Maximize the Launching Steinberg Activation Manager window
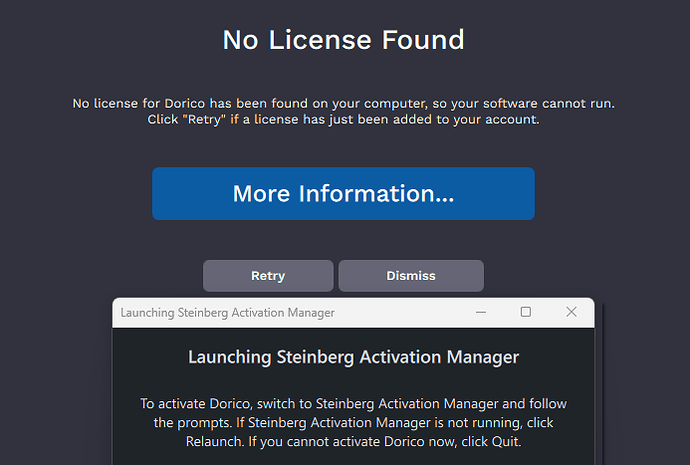Viewport: 690px width, 465px height. point(526,312)
